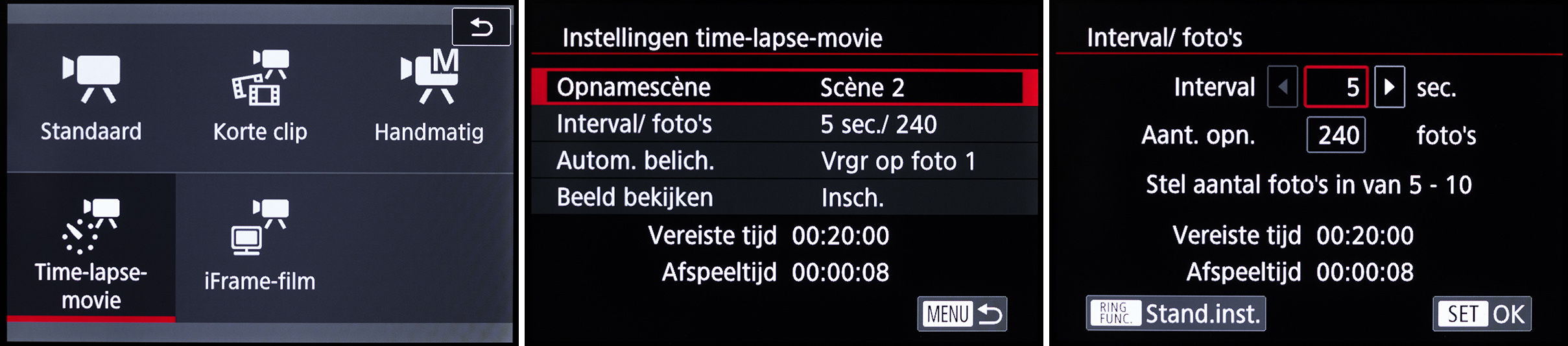Open the Opnamescène setting row
1568x346 pixels.
pos(633,88)
